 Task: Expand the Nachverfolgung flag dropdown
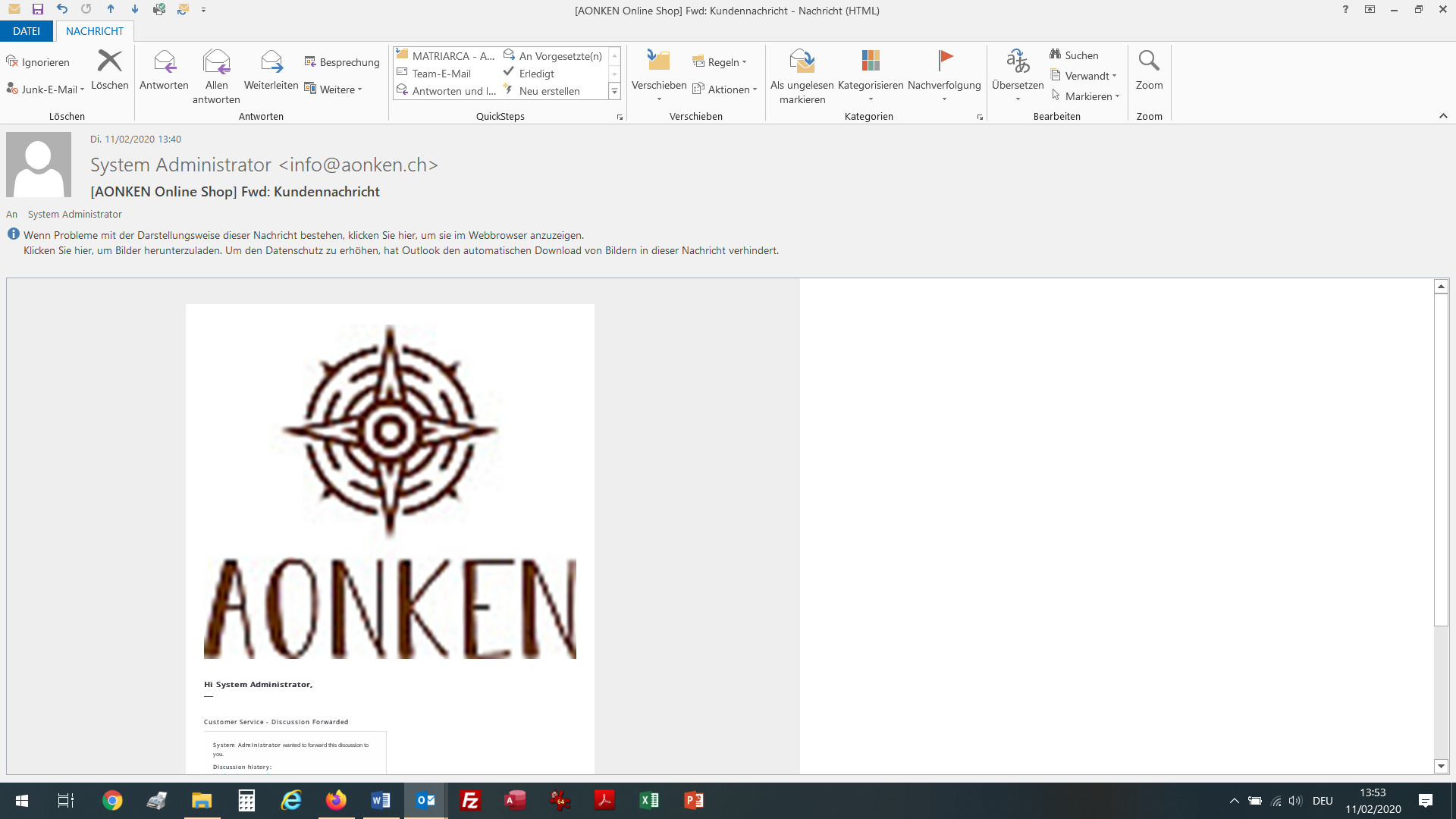click(943, 99)
